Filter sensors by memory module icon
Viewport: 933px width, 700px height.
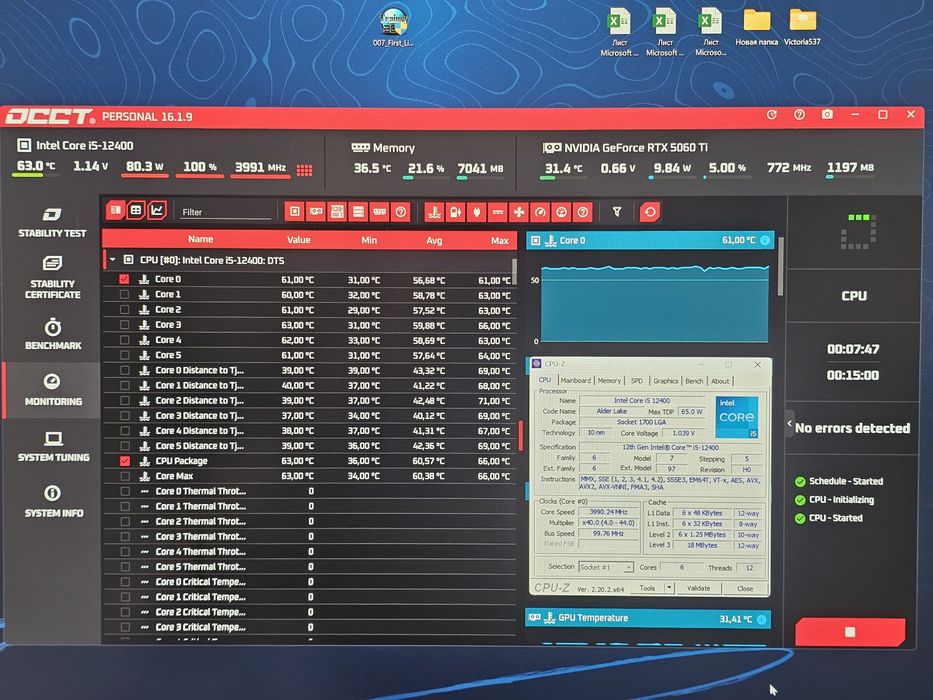[x=380, y=211]
